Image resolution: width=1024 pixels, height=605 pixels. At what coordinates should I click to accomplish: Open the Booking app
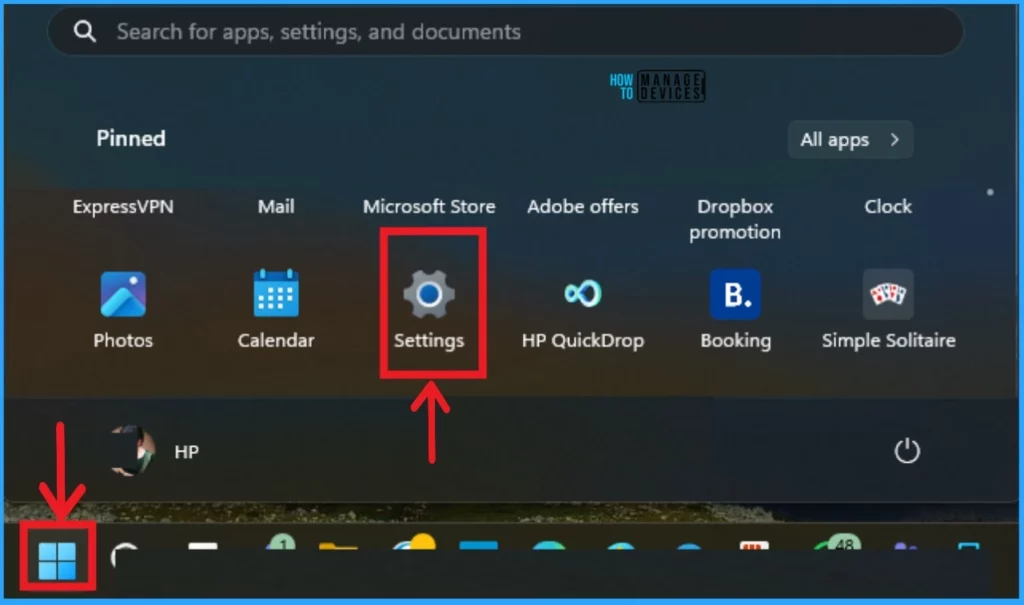pos(735,310)
